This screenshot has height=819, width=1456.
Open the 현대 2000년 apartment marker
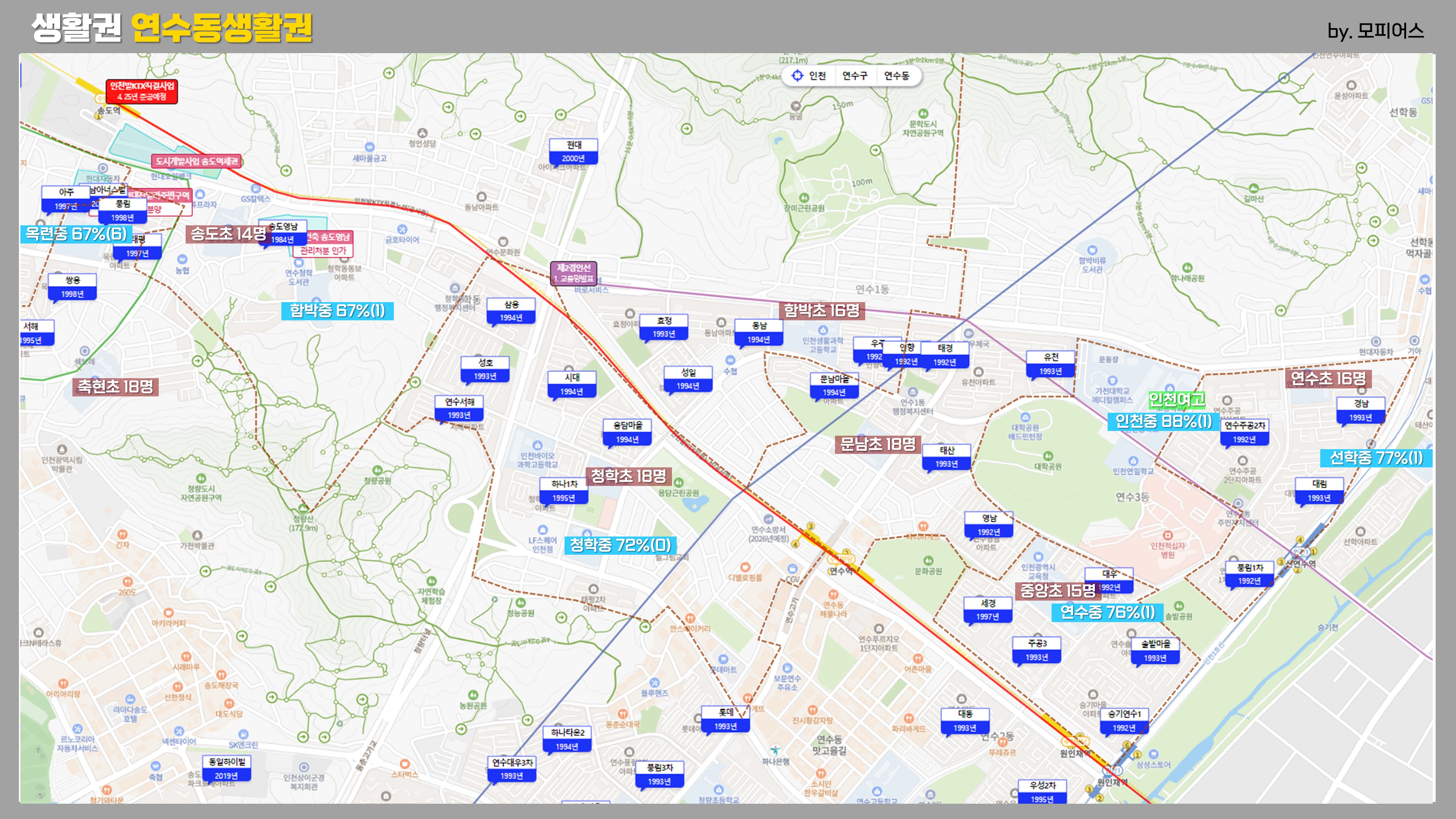coord(573,151)
